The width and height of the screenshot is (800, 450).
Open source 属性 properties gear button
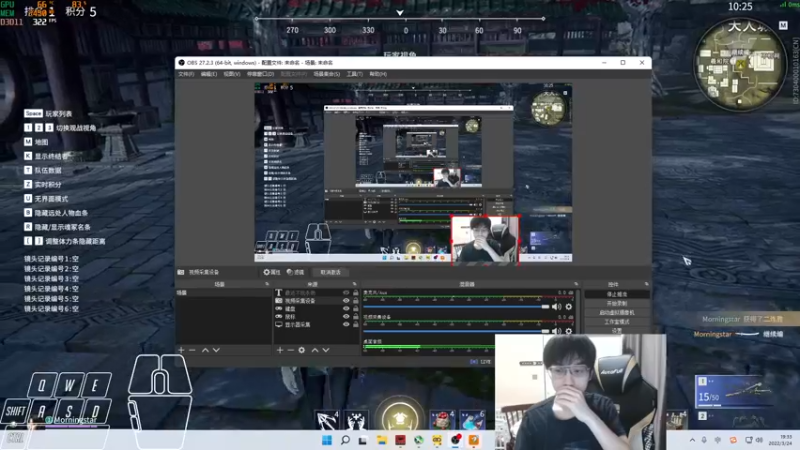pyautogui.click(x=272, y=272)
